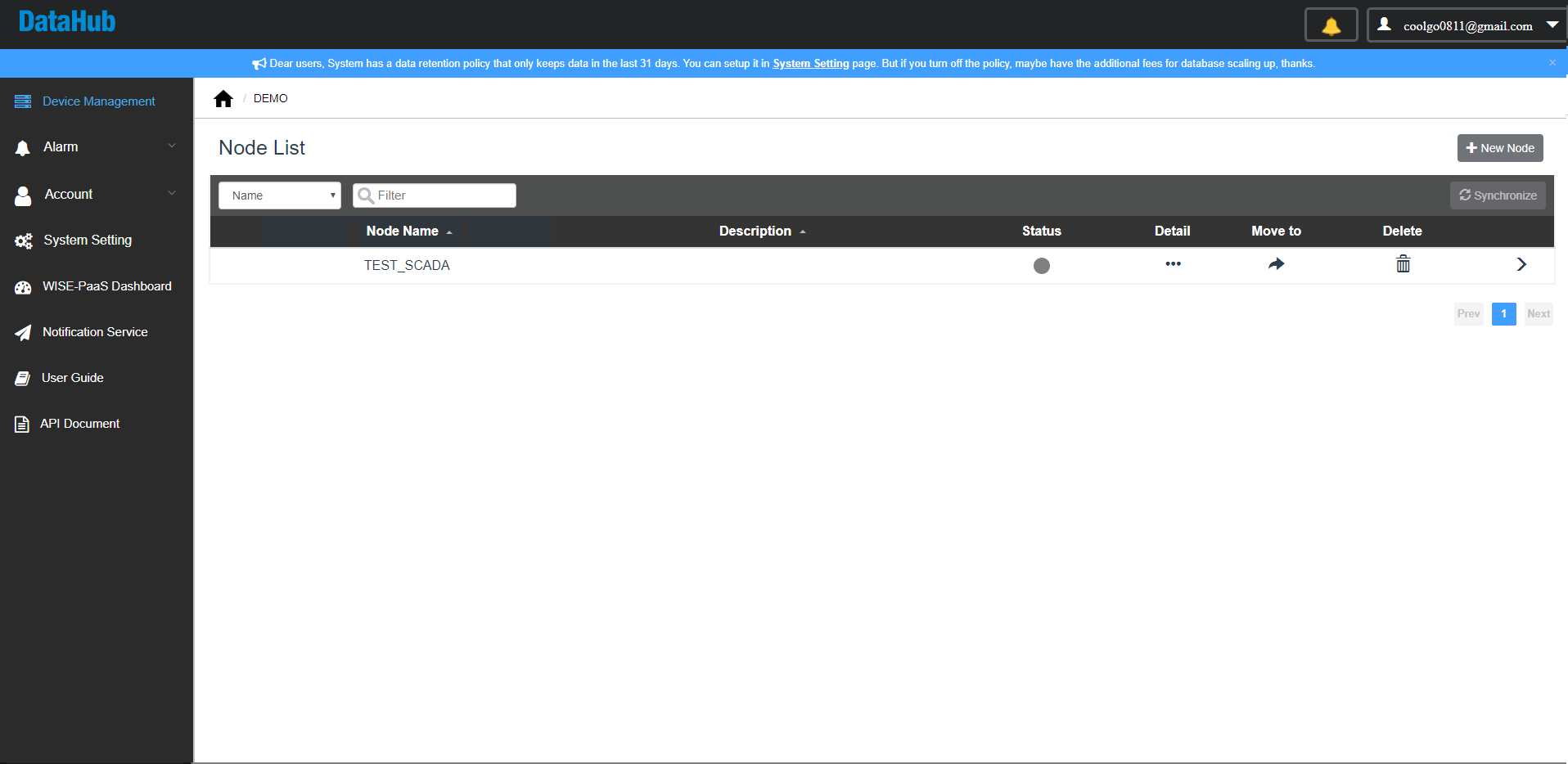Open detail ellipsis for TEST_SCADA
This screenshot has height=764, width=1568.
coord(1173,263)
